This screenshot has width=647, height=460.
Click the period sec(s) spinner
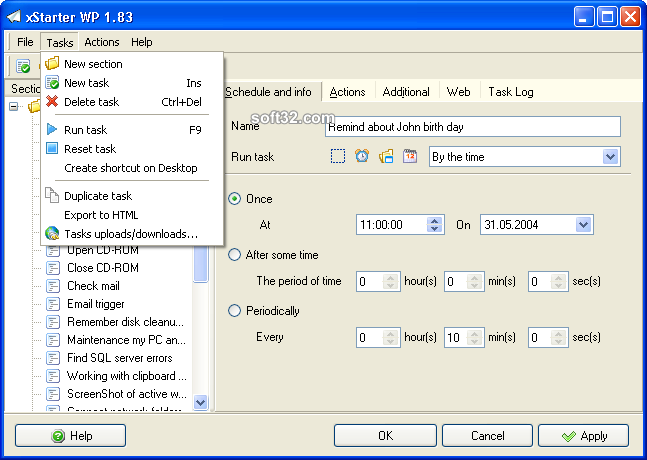coord(559,281)
